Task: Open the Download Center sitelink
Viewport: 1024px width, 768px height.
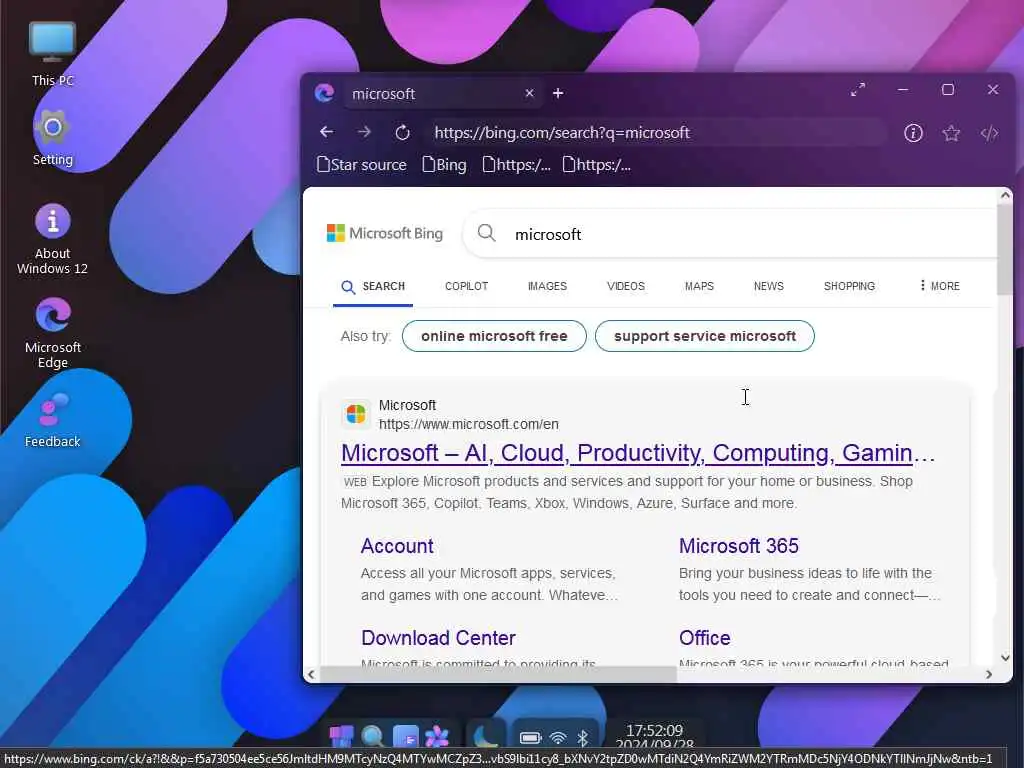Action: [x=438, y=638]
